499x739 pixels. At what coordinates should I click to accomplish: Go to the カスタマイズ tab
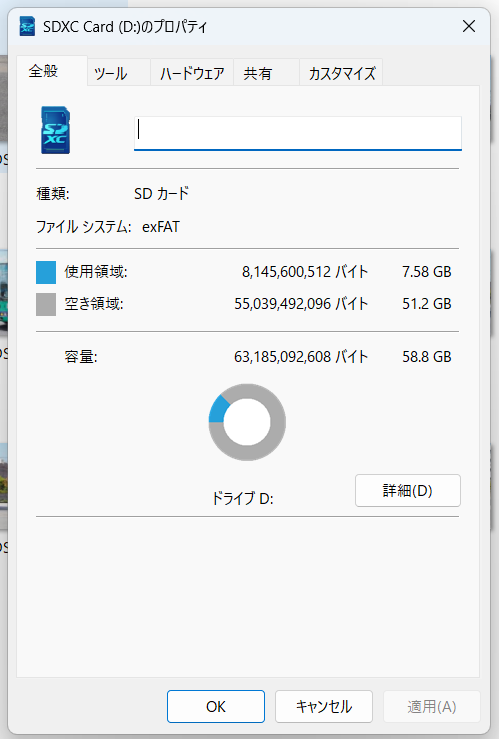(x=342, y=74)
